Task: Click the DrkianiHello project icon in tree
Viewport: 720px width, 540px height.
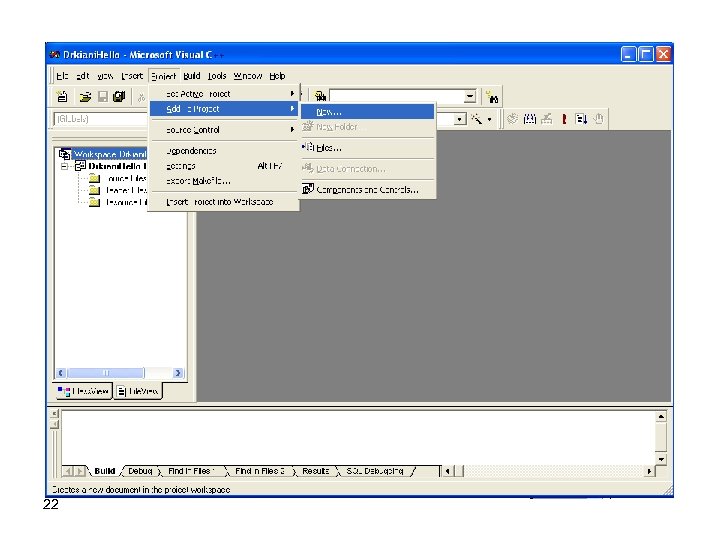Action: [x=80, y=166]
